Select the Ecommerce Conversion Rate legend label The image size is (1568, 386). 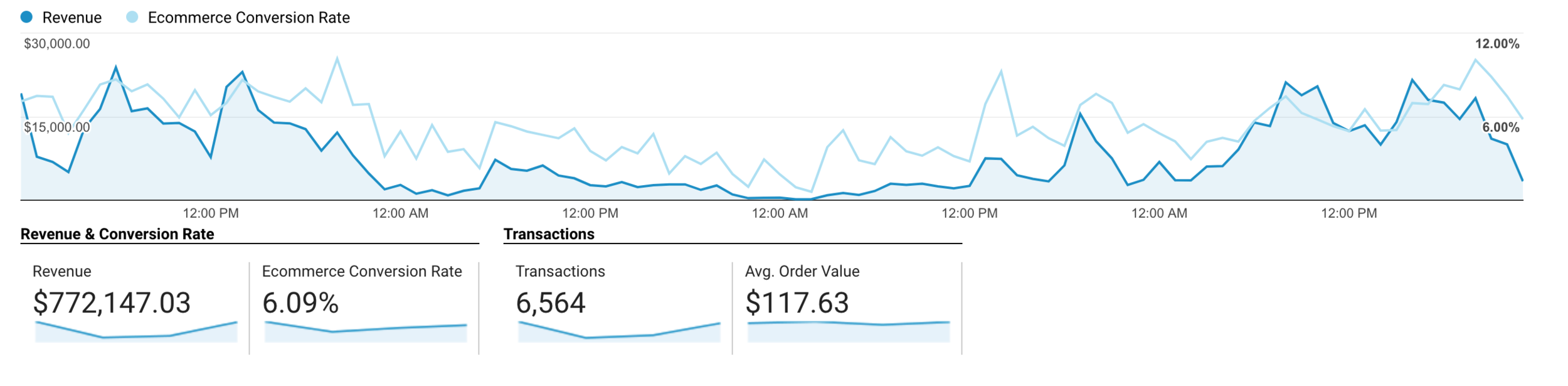point(248,18)
